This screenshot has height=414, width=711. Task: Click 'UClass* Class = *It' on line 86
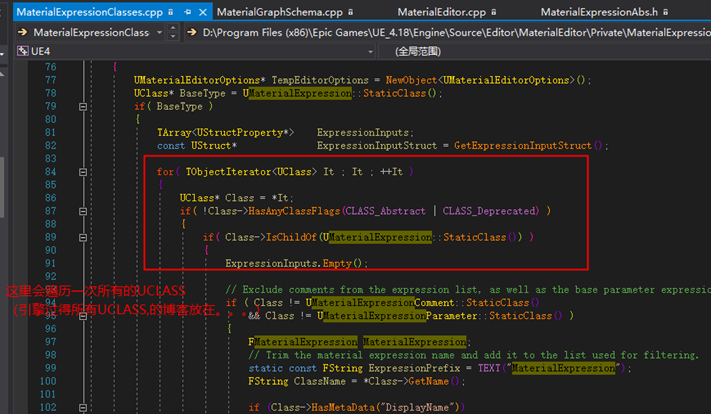(236, 198)
